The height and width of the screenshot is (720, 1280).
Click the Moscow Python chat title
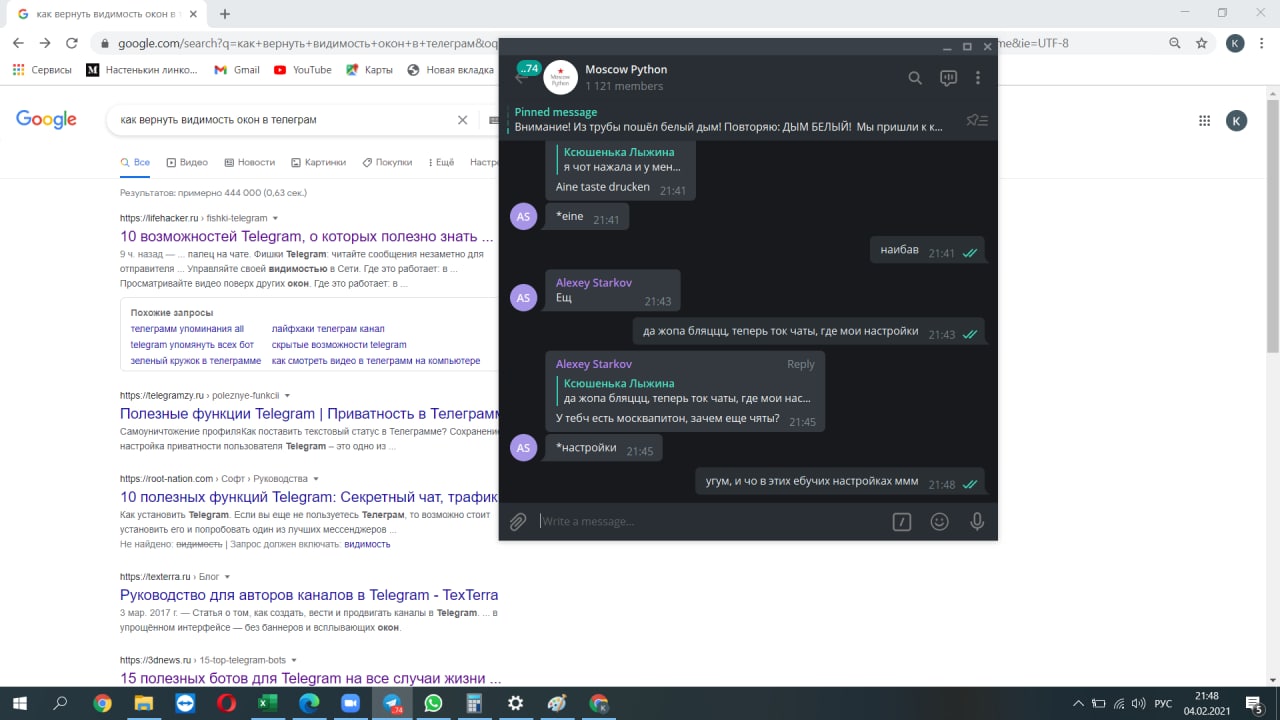pyautogui.click(x=626, y=69)
